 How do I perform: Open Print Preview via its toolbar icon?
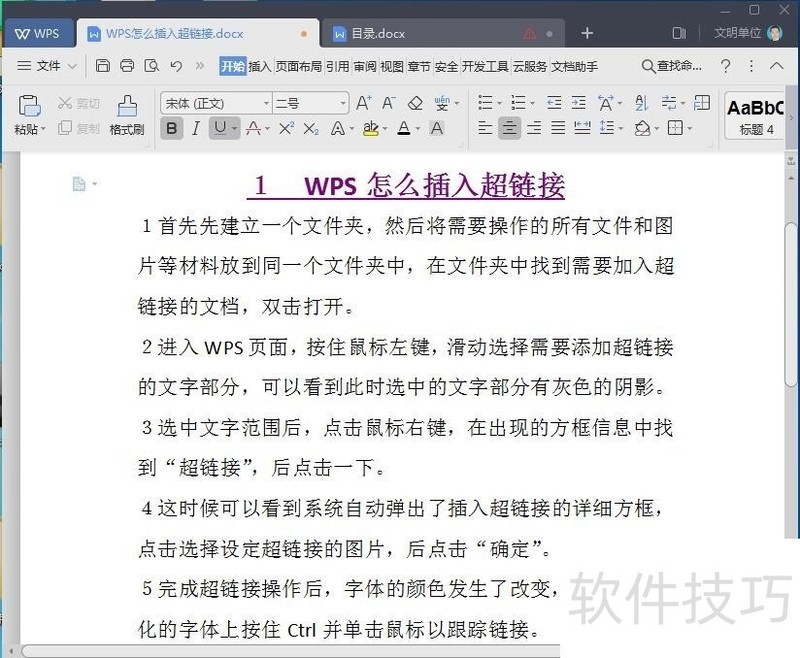[152, 67]
